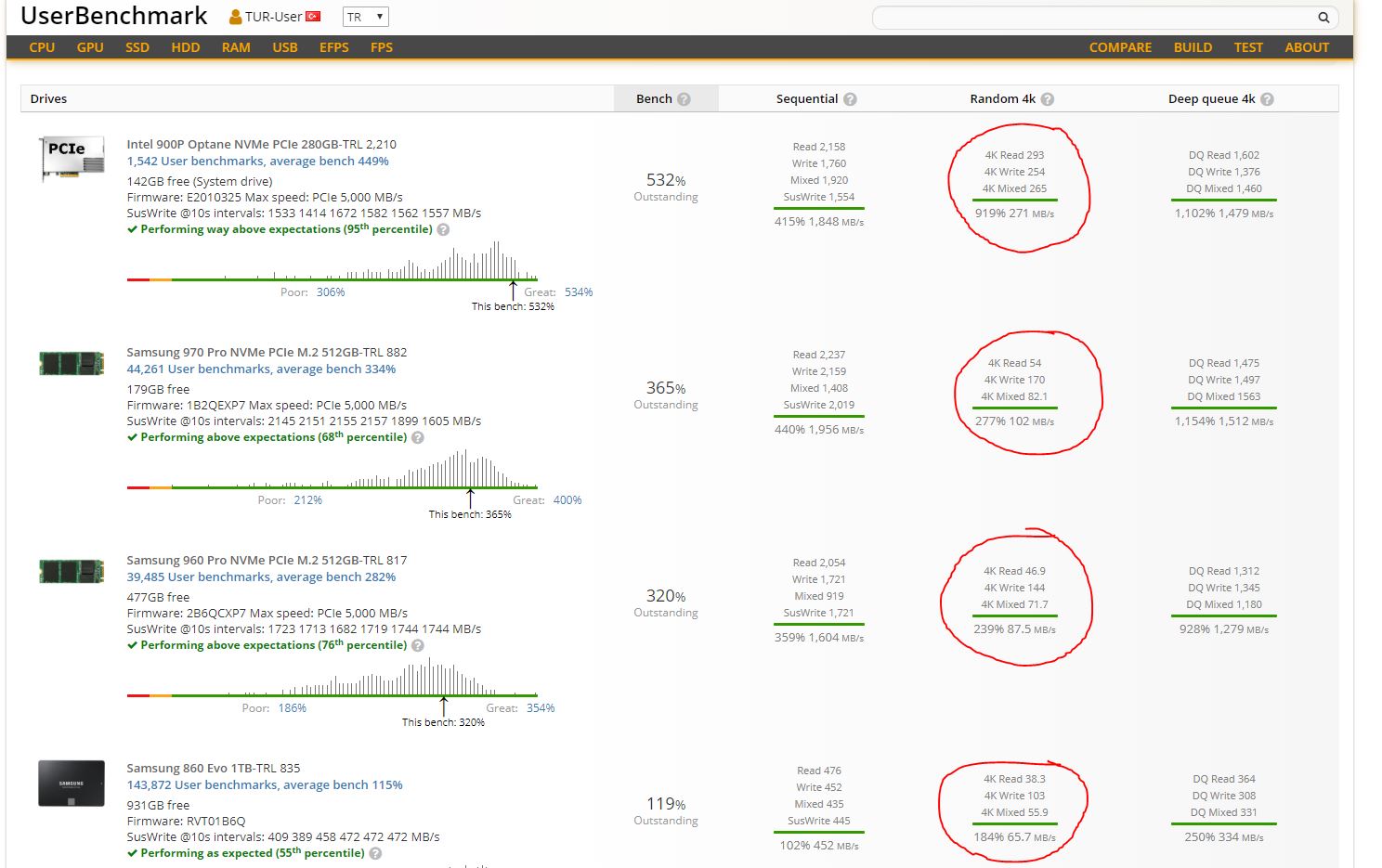This screenshot has height=868, width=1382.
Task: Click help icon beside Random 4k header
Action: point(1048,99)
